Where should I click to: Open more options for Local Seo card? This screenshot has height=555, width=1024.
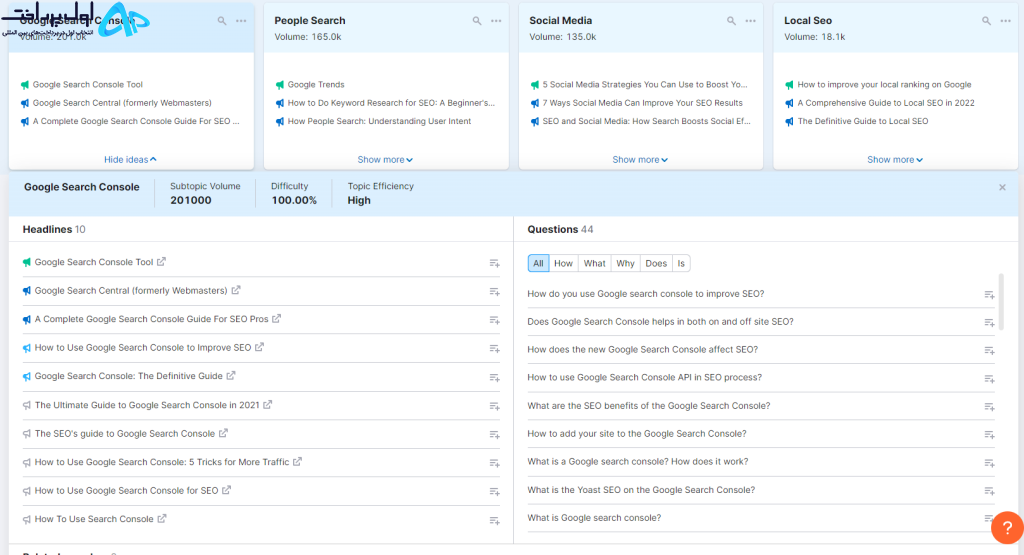[1006, 21]
